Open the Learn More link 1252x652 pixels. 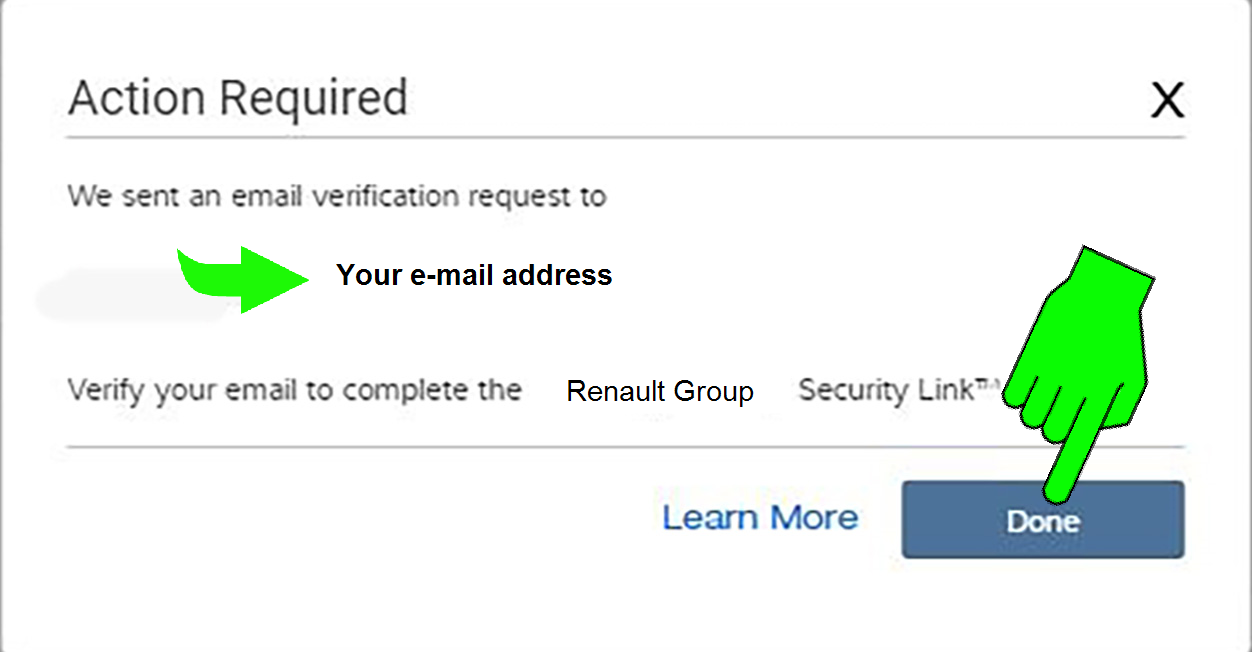[760, 518]
